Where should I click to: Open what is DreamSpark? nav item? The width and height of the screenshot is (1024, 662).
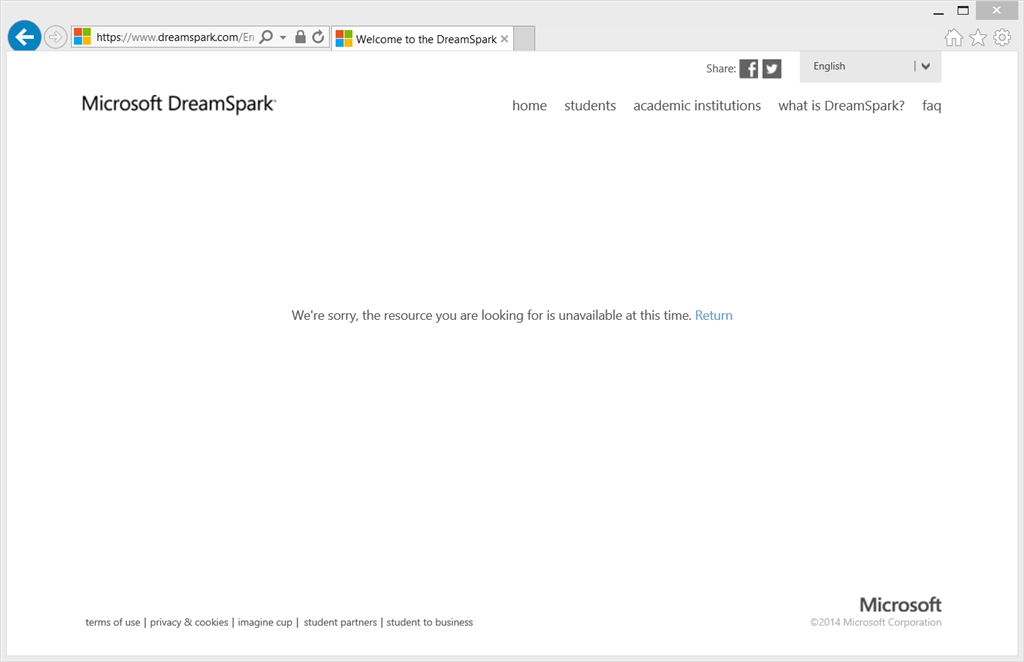point(841,106)
